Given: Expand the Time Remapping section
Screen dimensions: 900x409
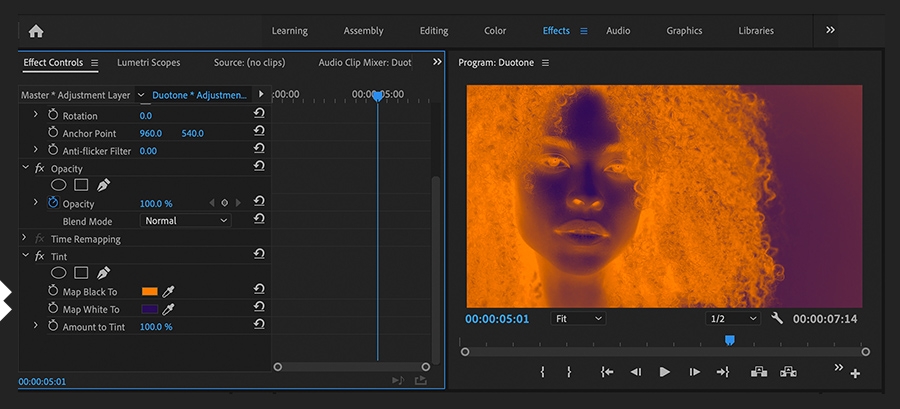Looking at the screenshot, I should tap(25, 239).
